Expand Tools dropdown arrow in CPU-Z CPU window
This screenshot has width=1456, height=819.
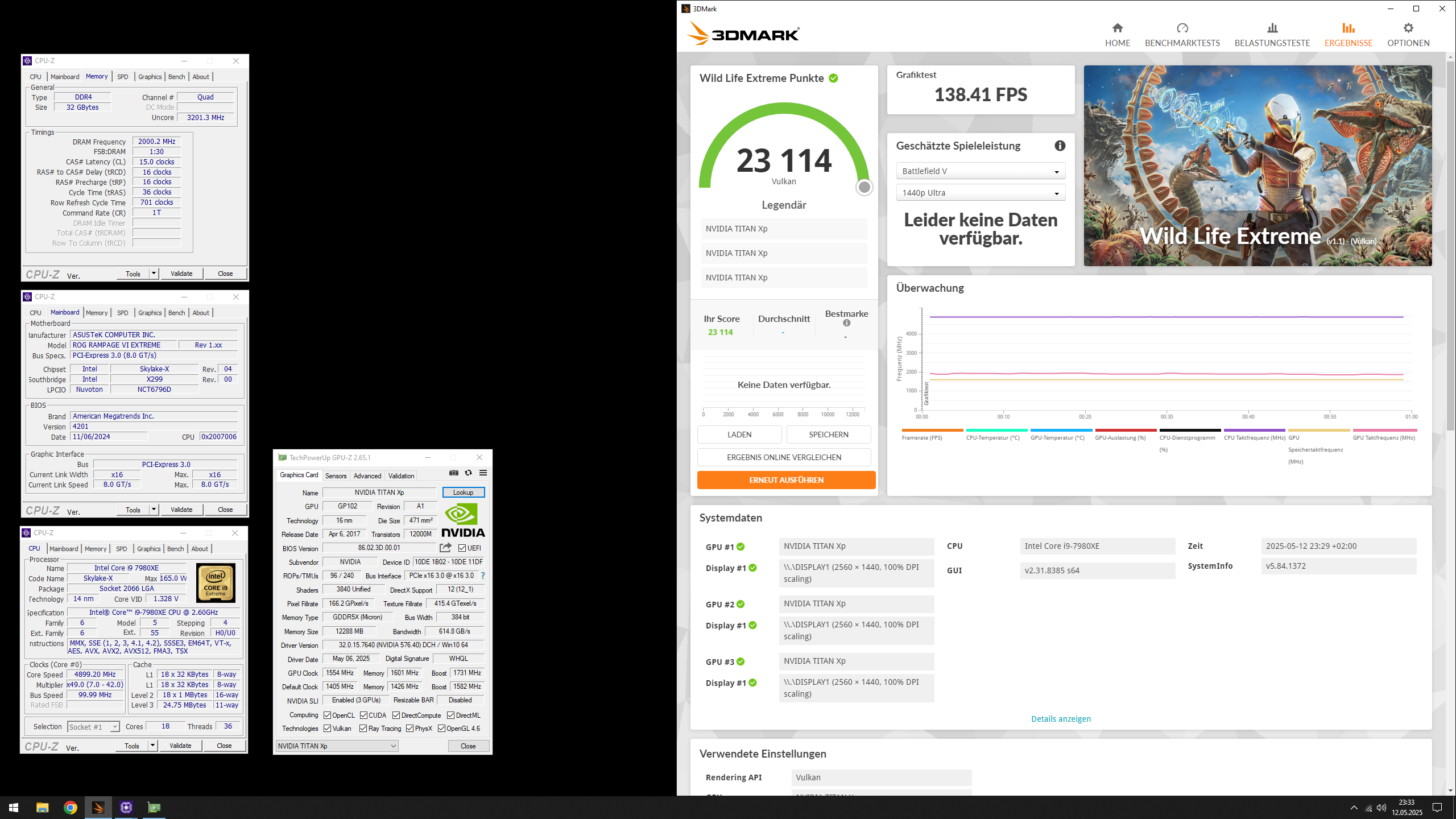tap(152, 746)
